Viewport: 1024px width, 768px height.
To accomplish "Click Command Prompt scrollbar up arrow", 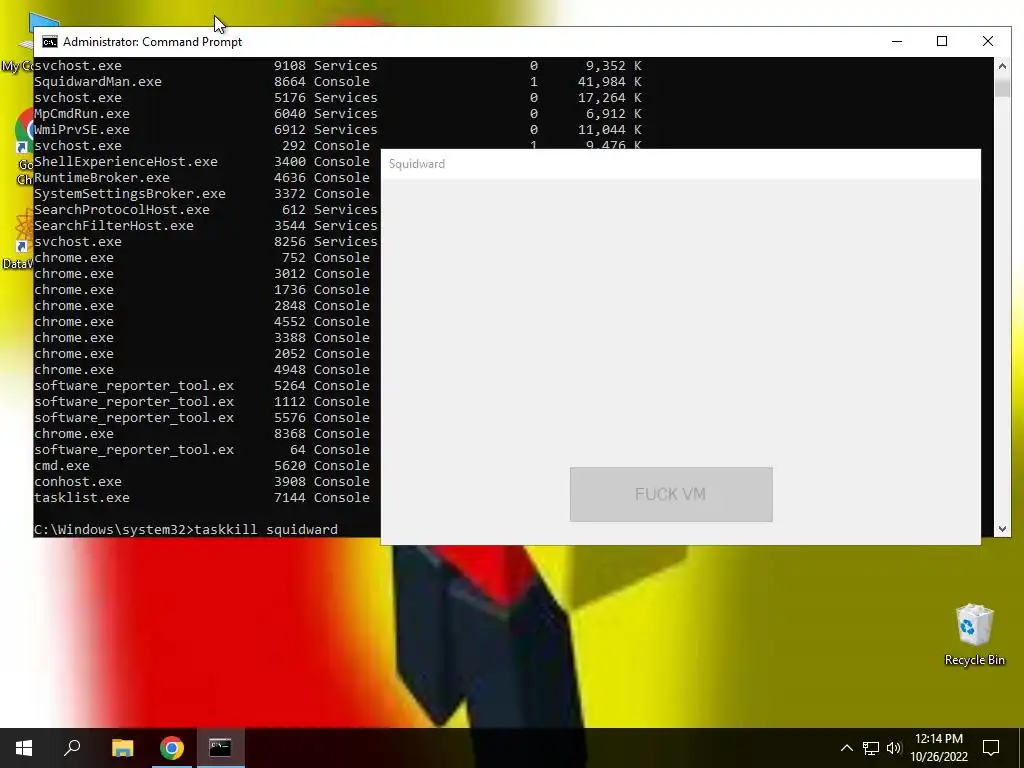I will 1002,66.
